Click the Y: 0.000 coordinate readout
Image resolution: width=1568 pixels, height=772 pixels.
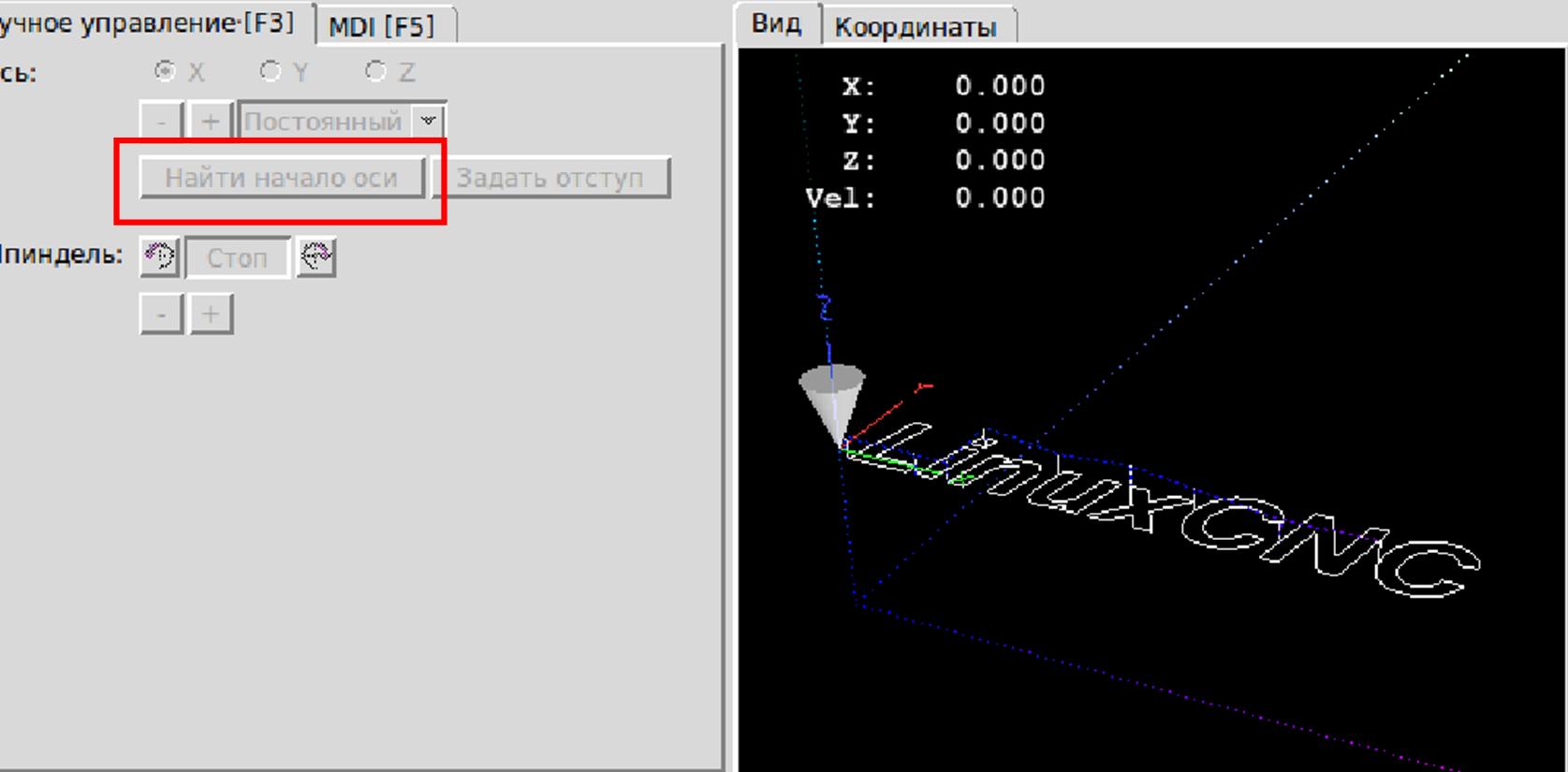point(944,124)
